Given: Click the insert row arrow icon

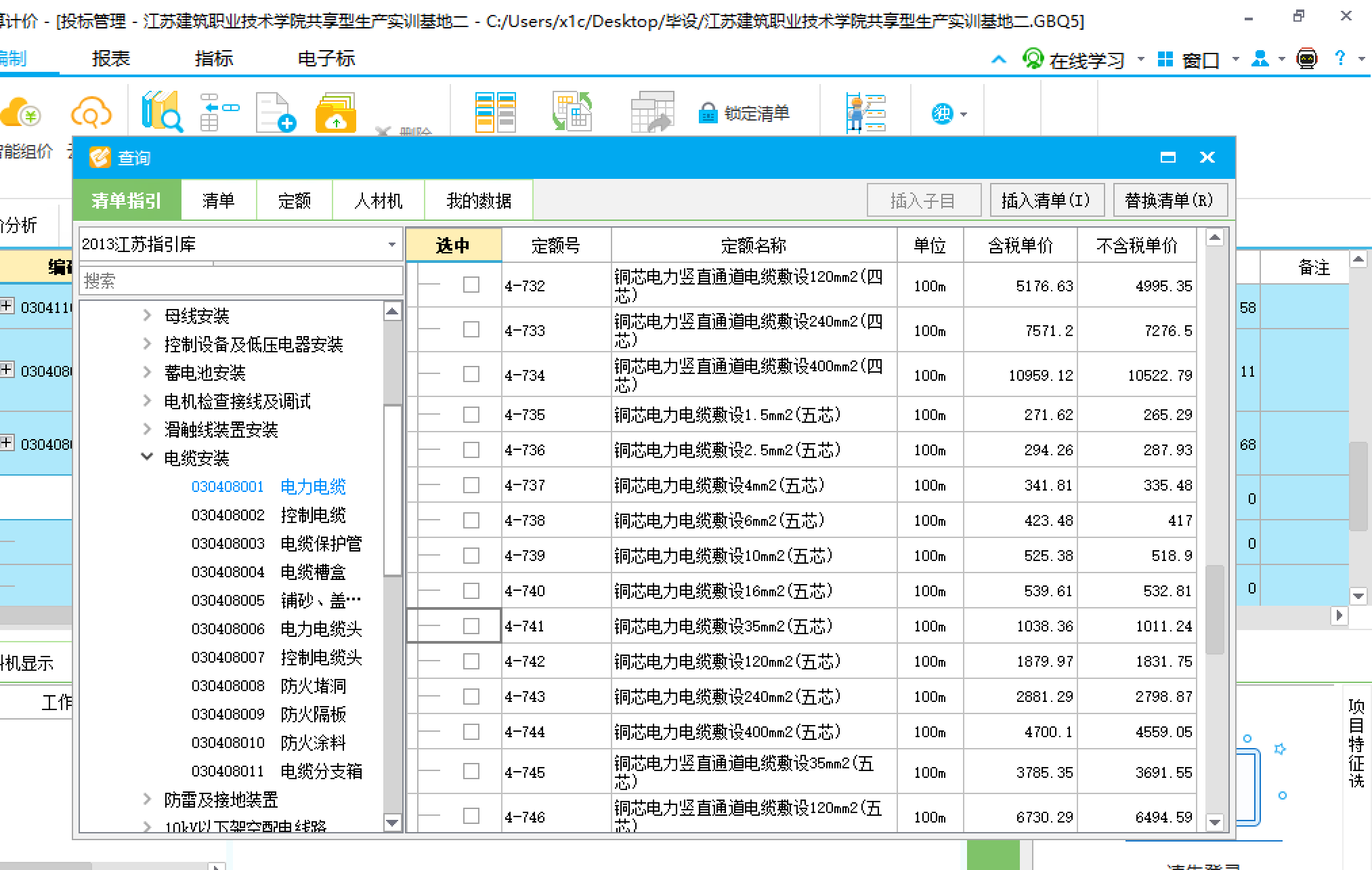Looking at the screenshot, I should pyautogui.click(x=219, y=112).
